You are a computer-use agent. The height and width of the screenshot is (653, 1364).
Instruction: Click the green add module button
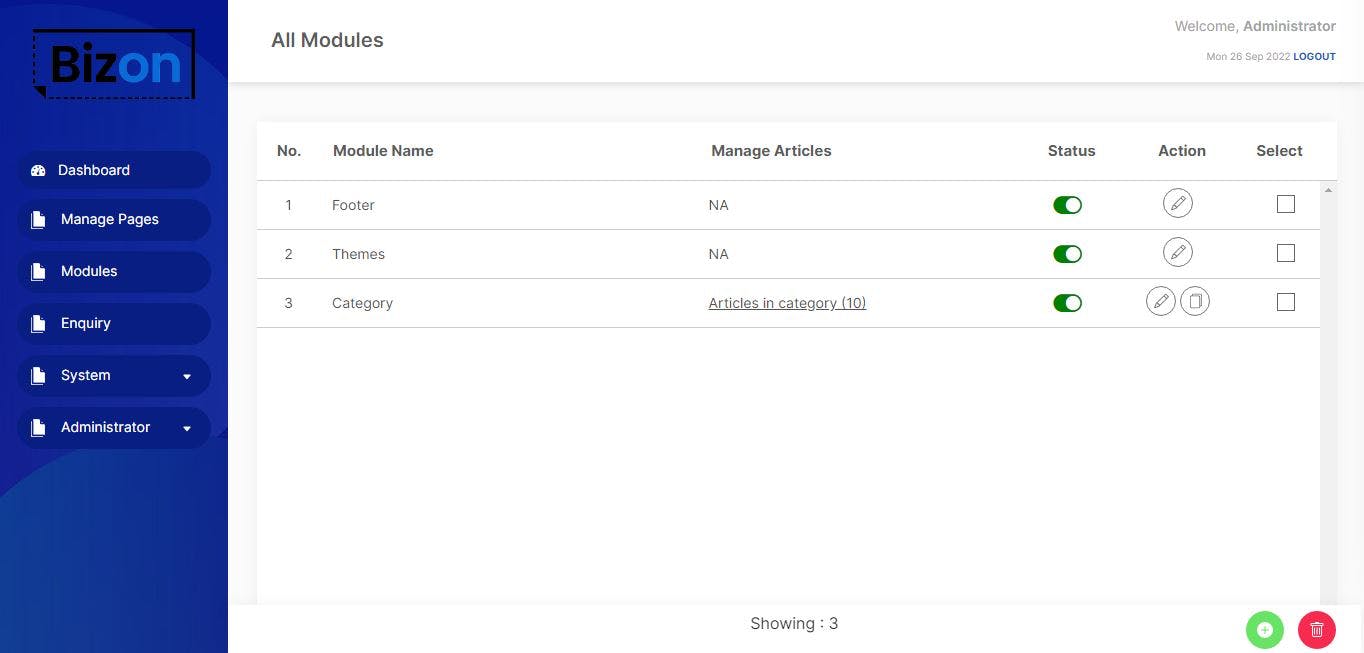1264,630
